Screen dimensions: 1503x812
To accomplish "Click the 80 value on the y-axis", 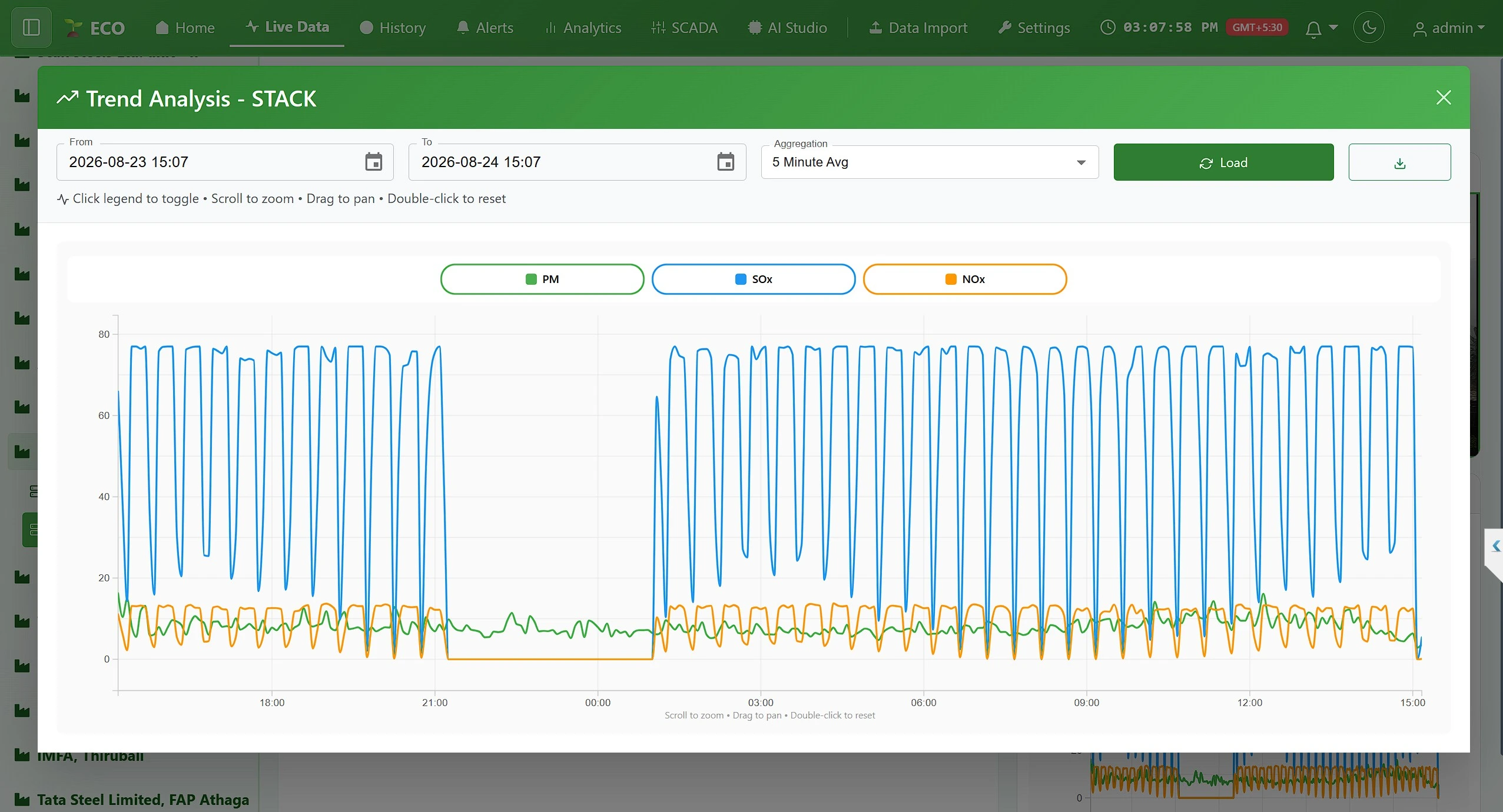I will tap(104, 334).
